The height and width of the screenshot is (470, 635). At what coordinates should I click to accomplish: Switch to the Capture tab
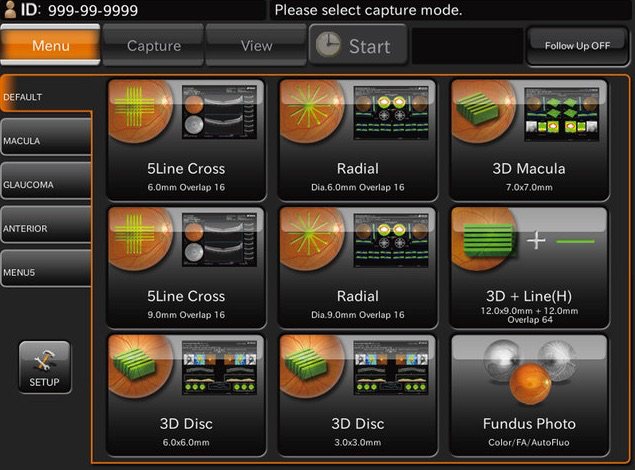pyautogui.click(x=153, y=46)
